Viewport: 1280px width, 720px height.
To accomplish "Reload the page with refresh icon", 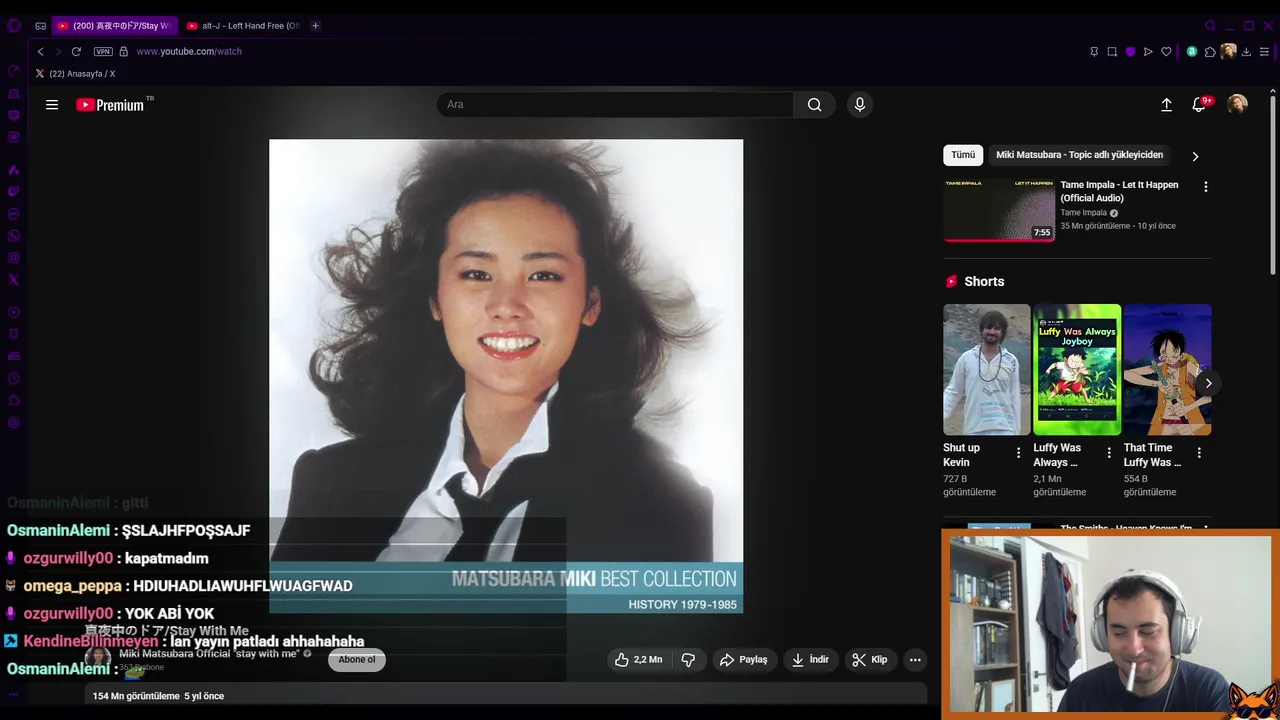I will point(76,51).
